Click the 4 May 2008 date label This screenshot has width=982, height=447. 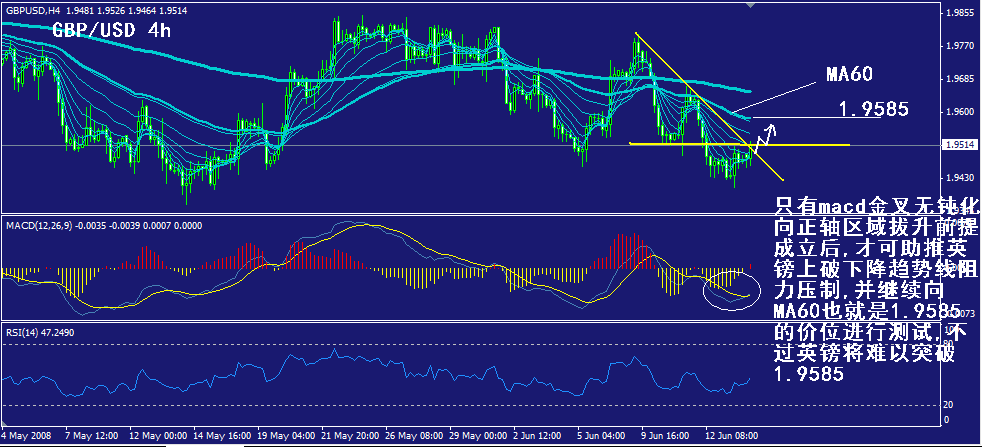[24, 435]
